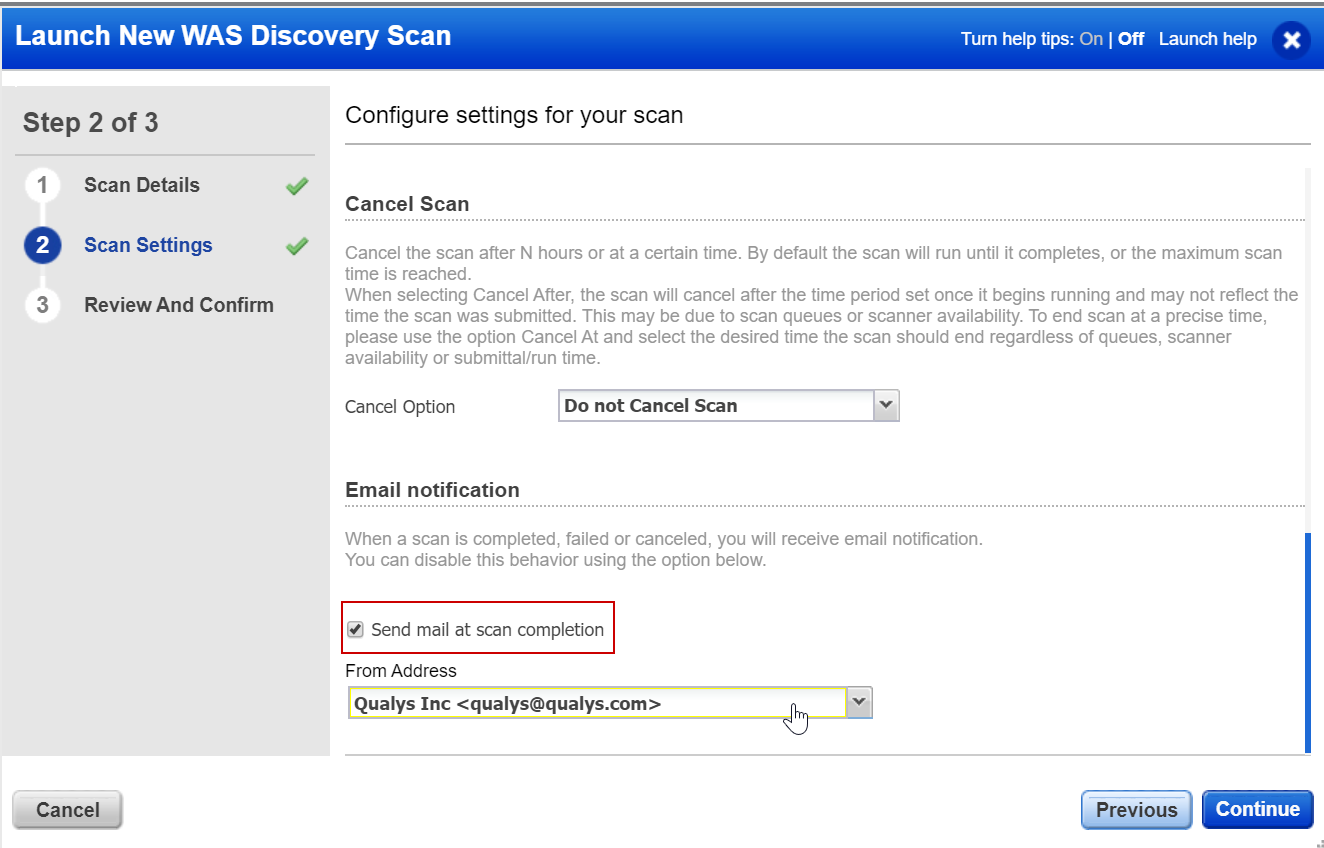The image size is (1324, 848).
Task: Select the Review And Confirm step
Action: (x=179, y=305)
